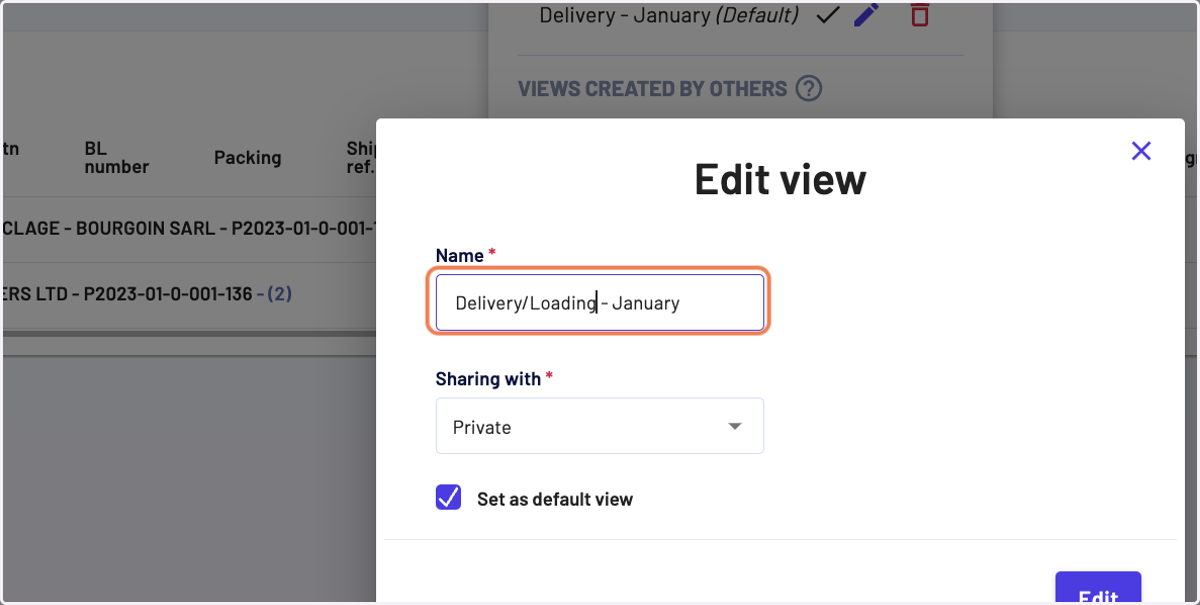Click the Views Created By Others heading
Screen dimensions: 1200x605
pos(652,89)
